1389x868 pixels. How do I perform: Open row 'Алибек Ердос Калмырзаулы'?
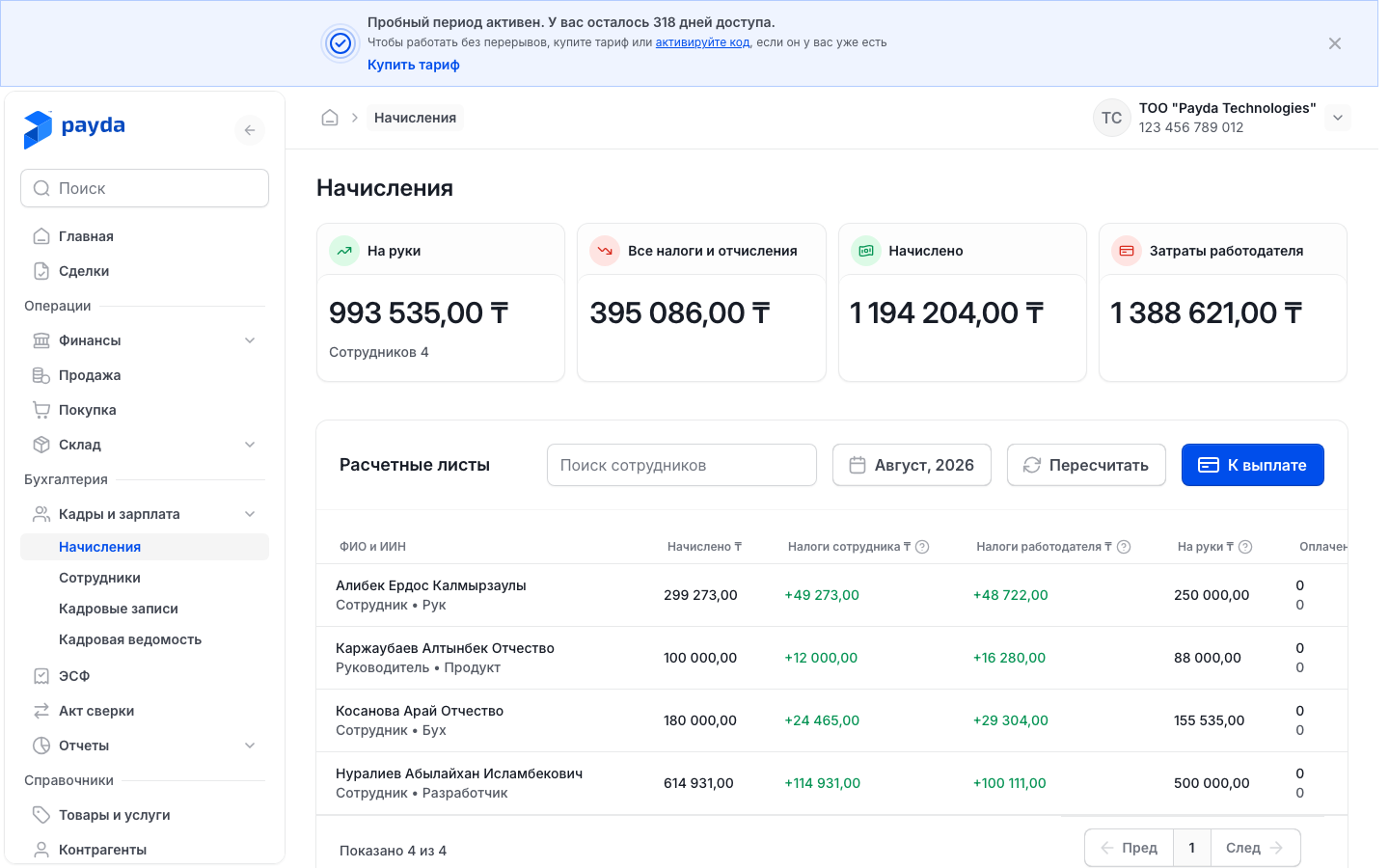(831, 595)
